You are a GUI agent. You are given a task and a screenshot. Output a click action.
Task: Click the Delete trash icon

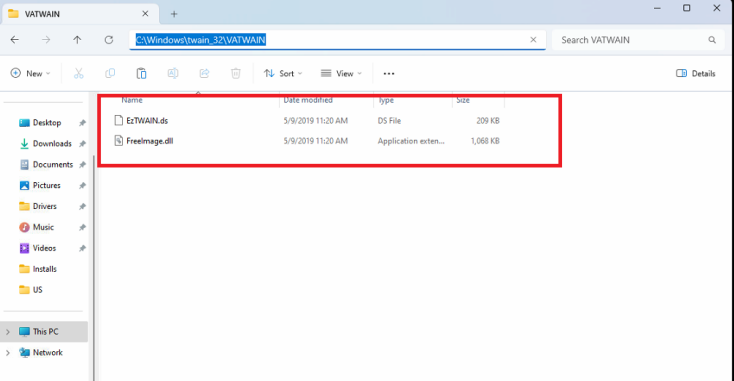[x=235, y=73]
